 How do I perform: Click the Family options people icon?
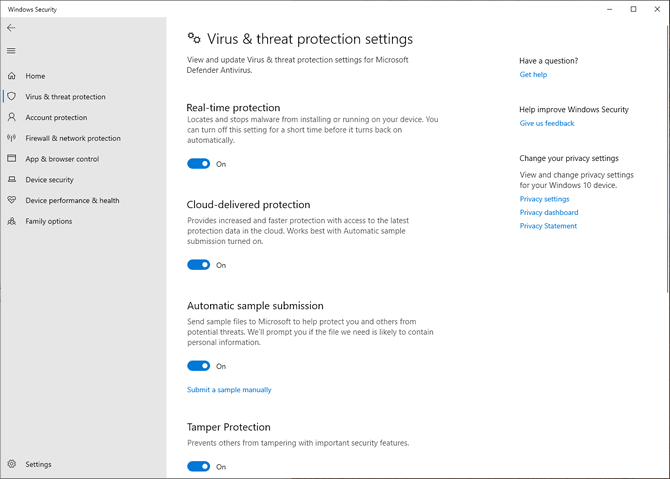point(12,221)
